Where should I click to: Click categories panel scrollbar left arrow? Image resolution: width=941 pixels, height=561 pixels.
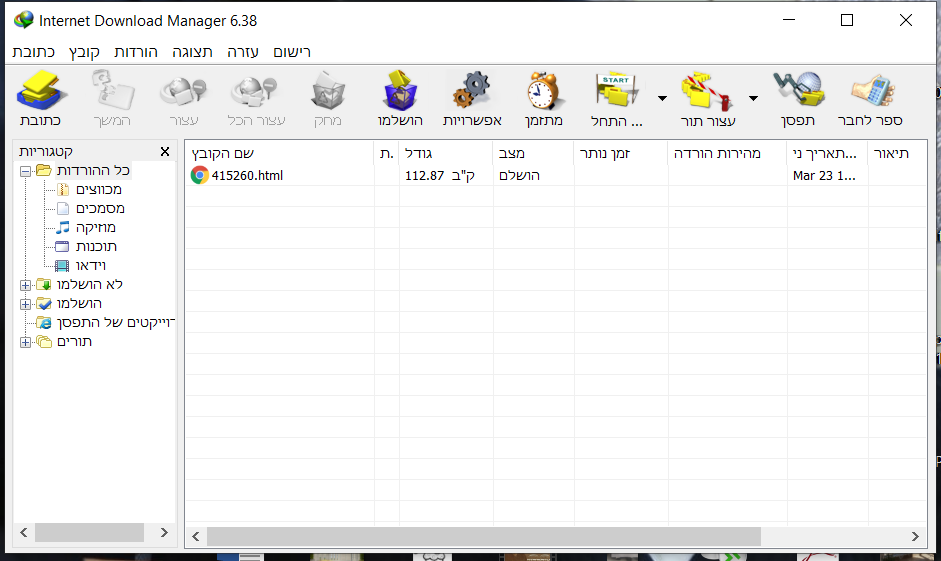click(24, 532)
